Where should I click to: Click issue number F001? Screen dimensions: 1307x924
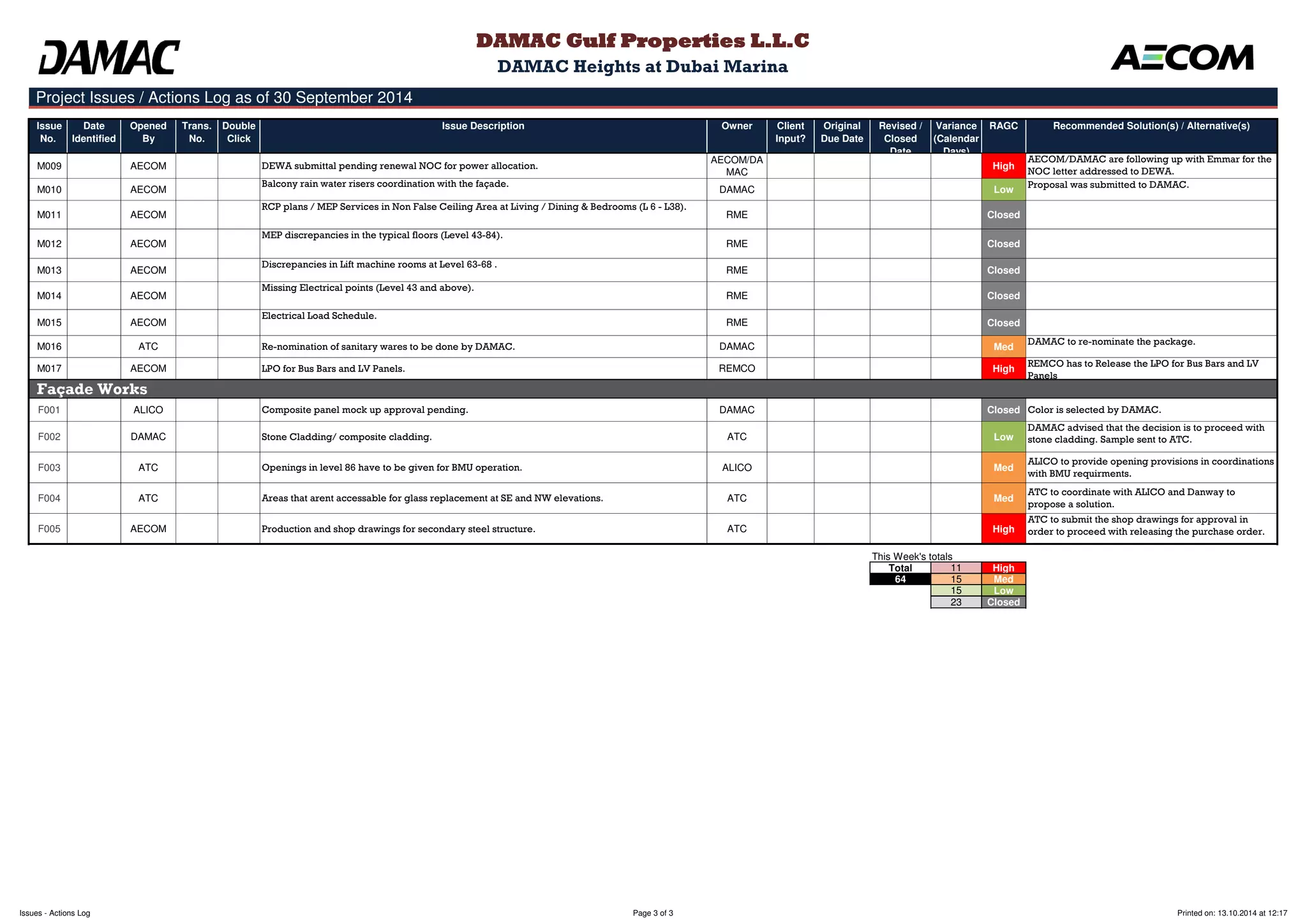point(49,410)
